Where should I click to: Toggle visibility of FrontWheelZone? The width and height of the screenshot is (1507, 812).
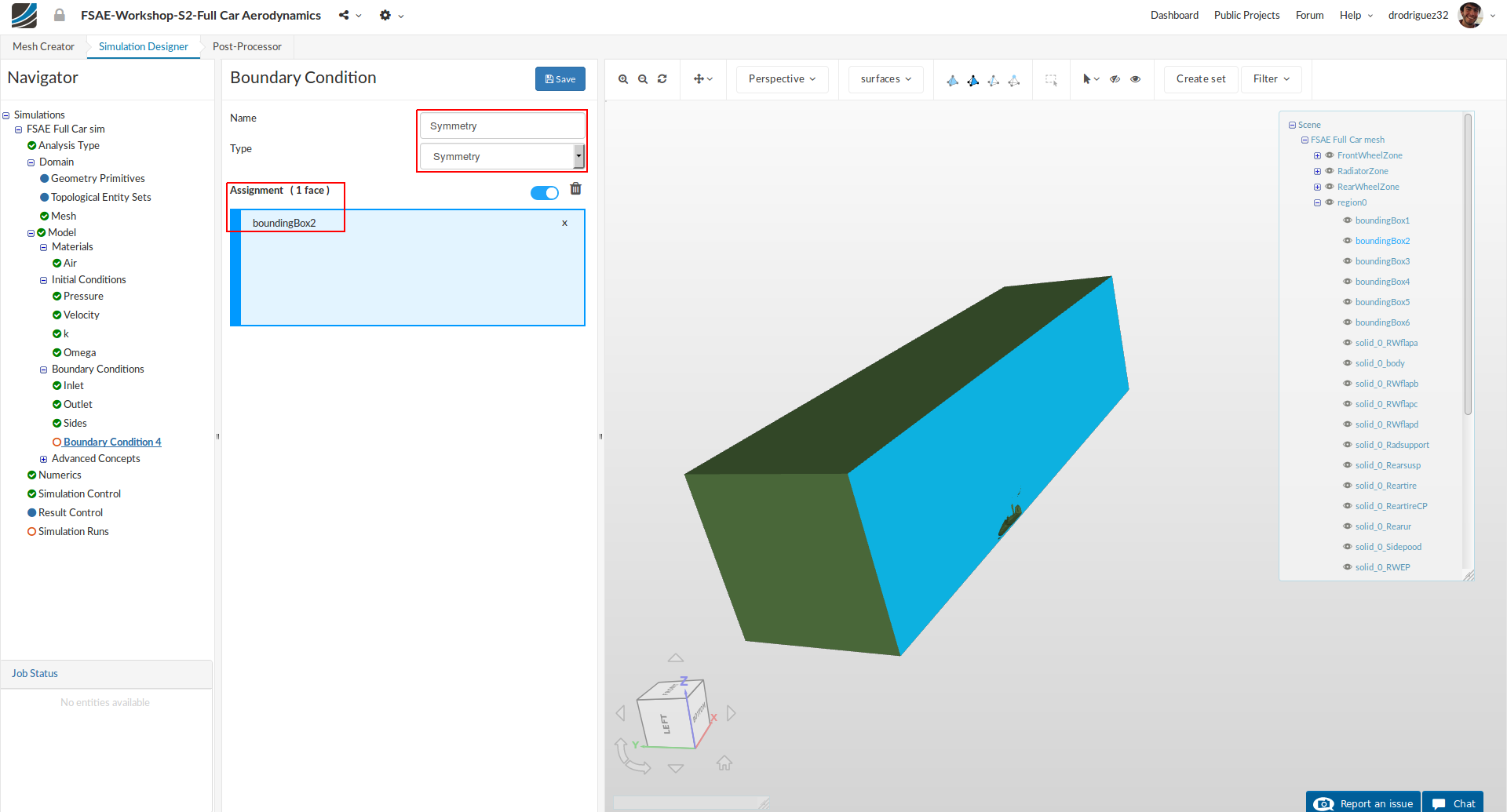pyautogui.click(x=1330, y=155)
